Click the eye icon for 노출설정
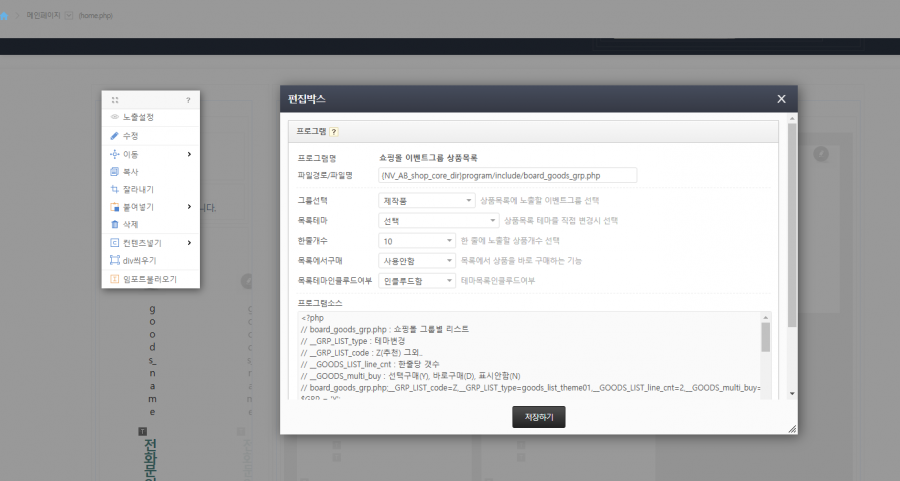900x481 pixels. pyautogui.click(x=114, y=118)
